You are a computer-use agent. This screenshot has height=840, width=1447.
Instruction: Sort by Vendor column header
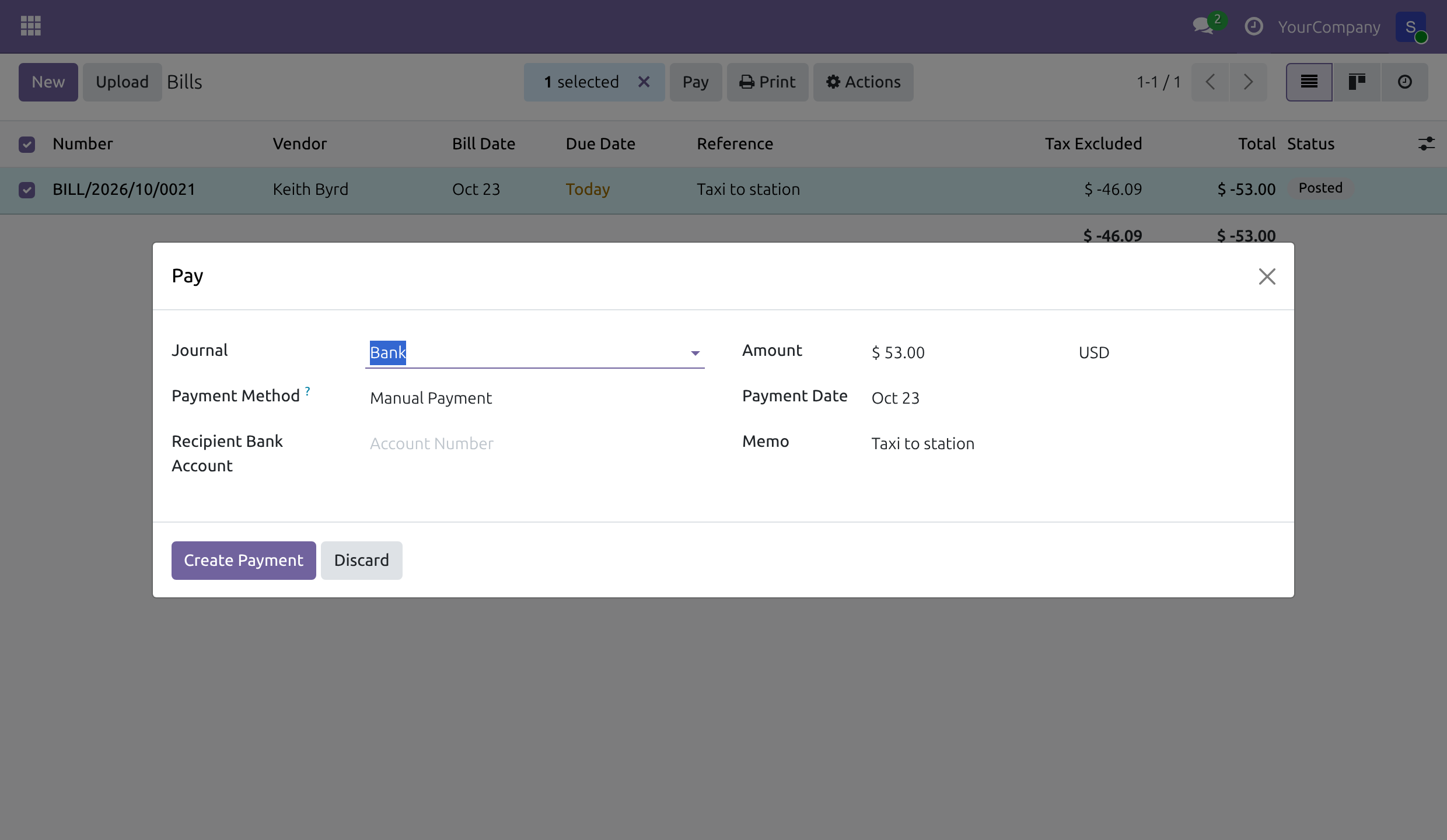299,143
